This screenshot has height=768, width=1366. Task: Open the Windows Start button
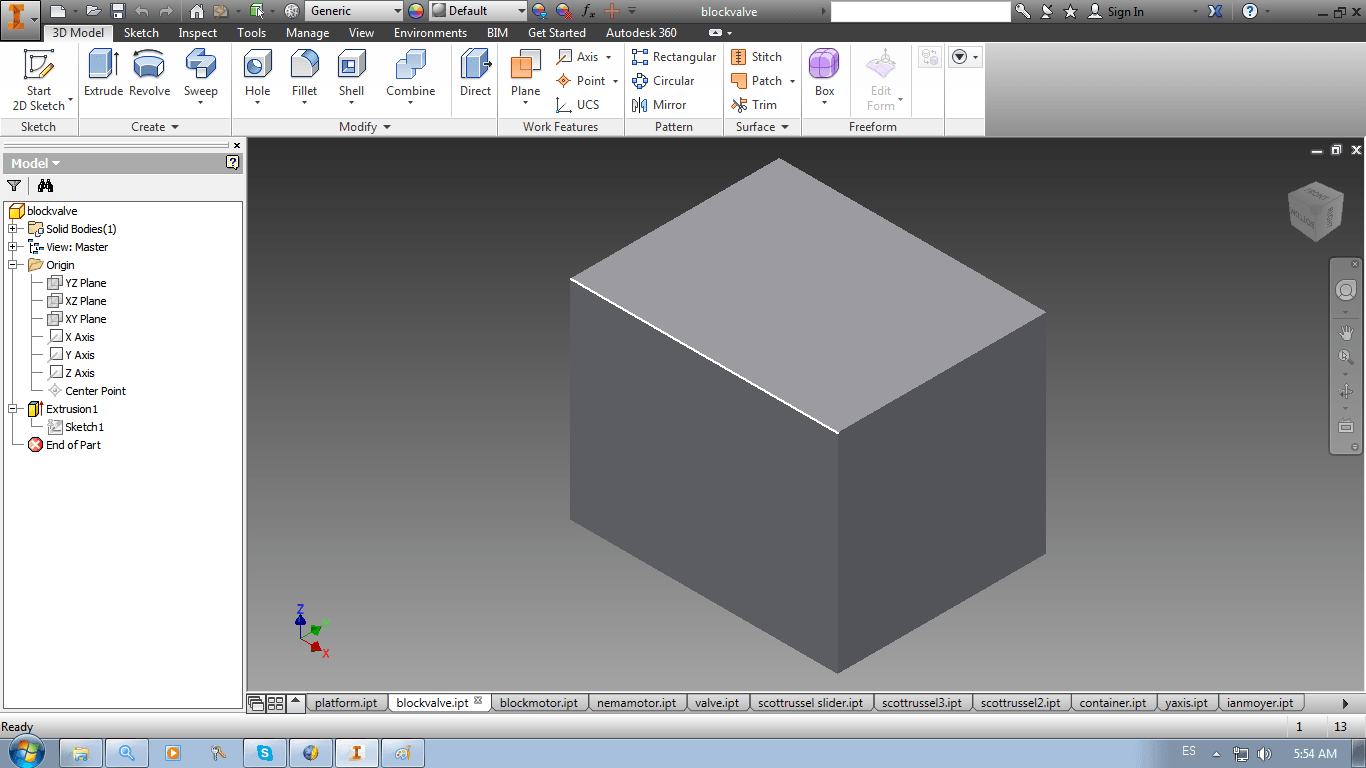tap(24, 752)
